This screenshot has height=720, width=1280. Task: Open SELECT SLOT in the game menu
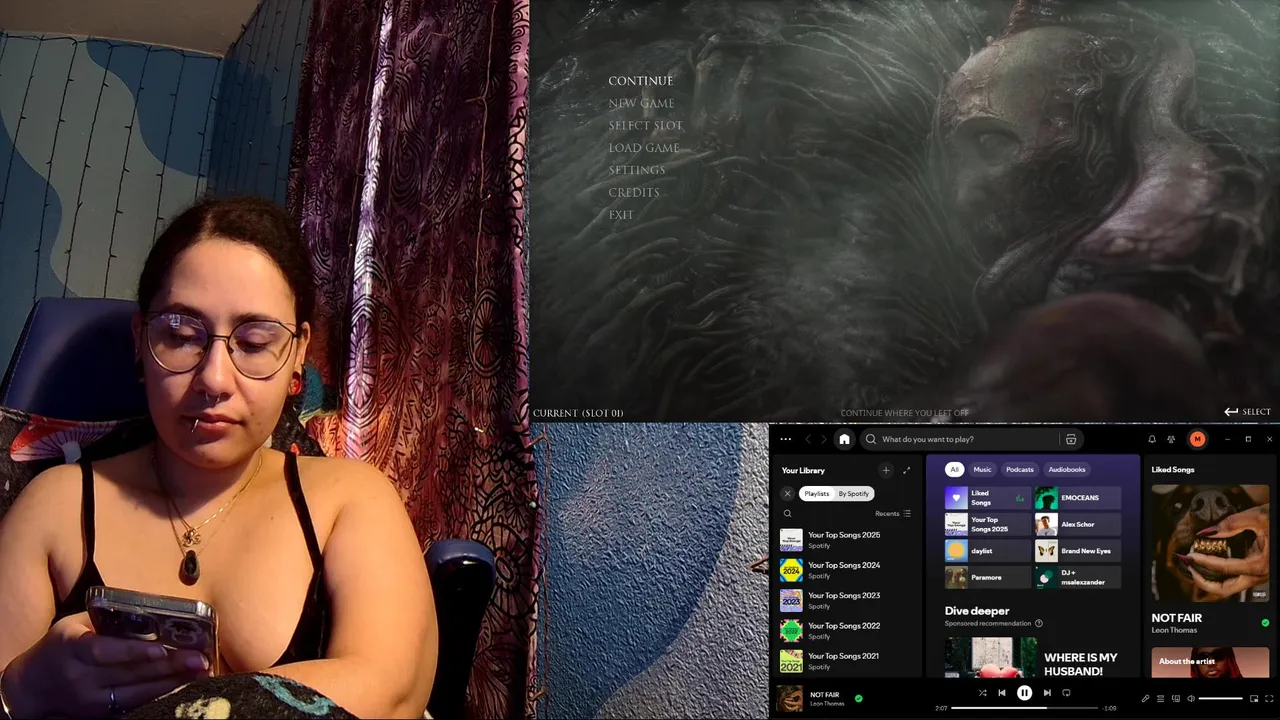[645, 126]
